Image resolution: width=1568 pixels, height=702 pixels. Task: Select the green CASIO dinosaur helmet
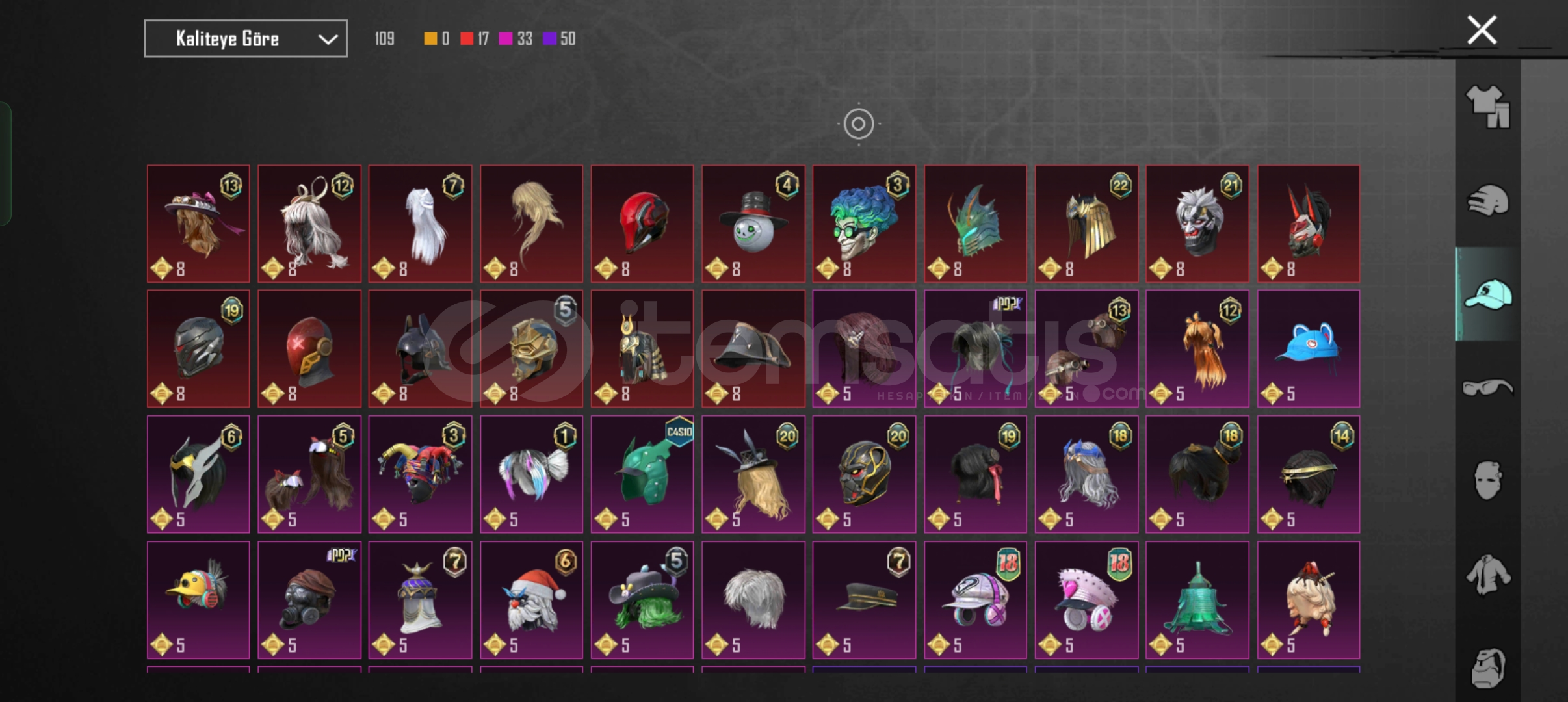tap(642, 474)
